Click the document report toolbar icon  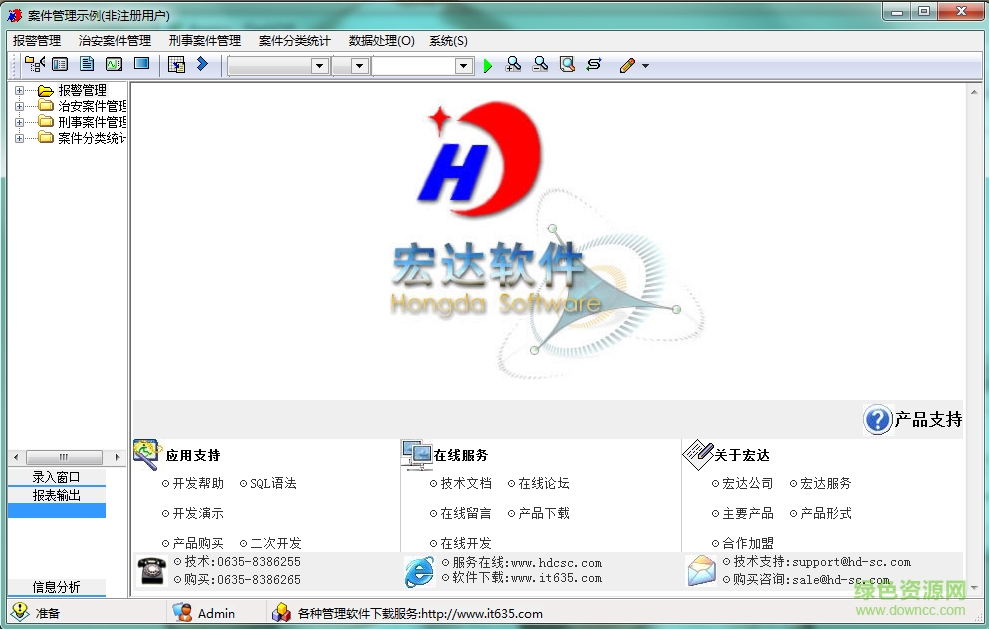[x=87, y=64]
